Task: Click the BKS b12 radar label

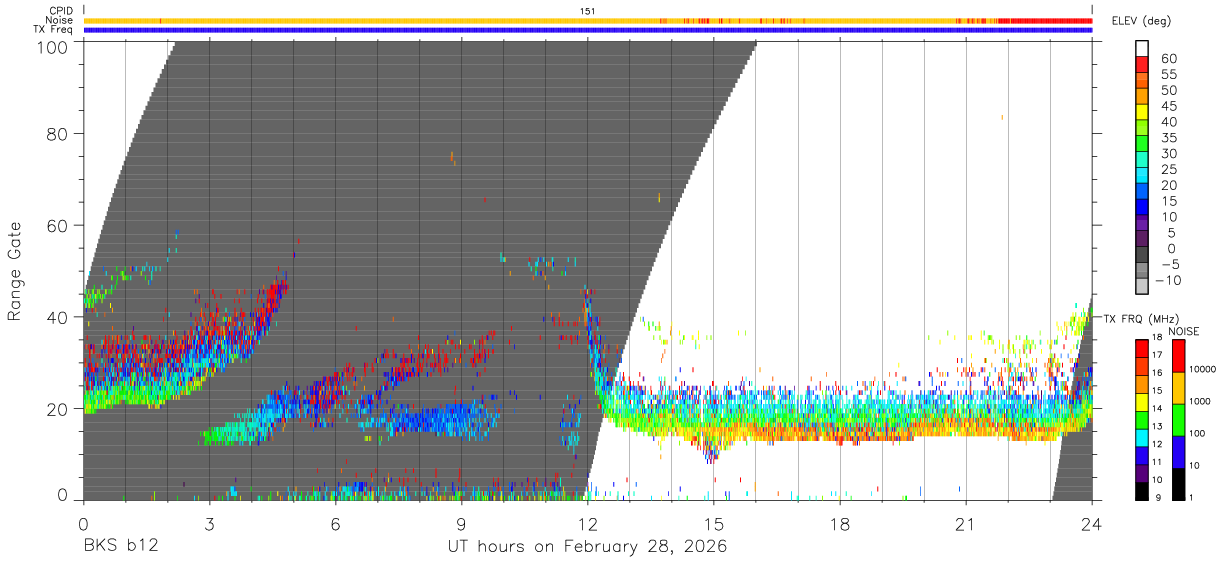Action: (120, 547)
